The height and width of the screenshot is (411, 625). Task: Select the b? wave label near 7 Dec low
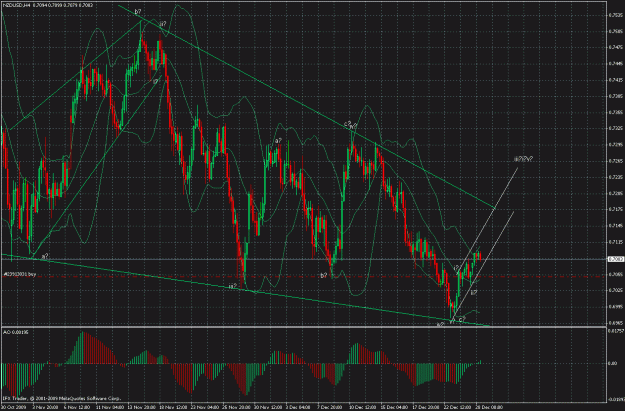tap(324, 275)
